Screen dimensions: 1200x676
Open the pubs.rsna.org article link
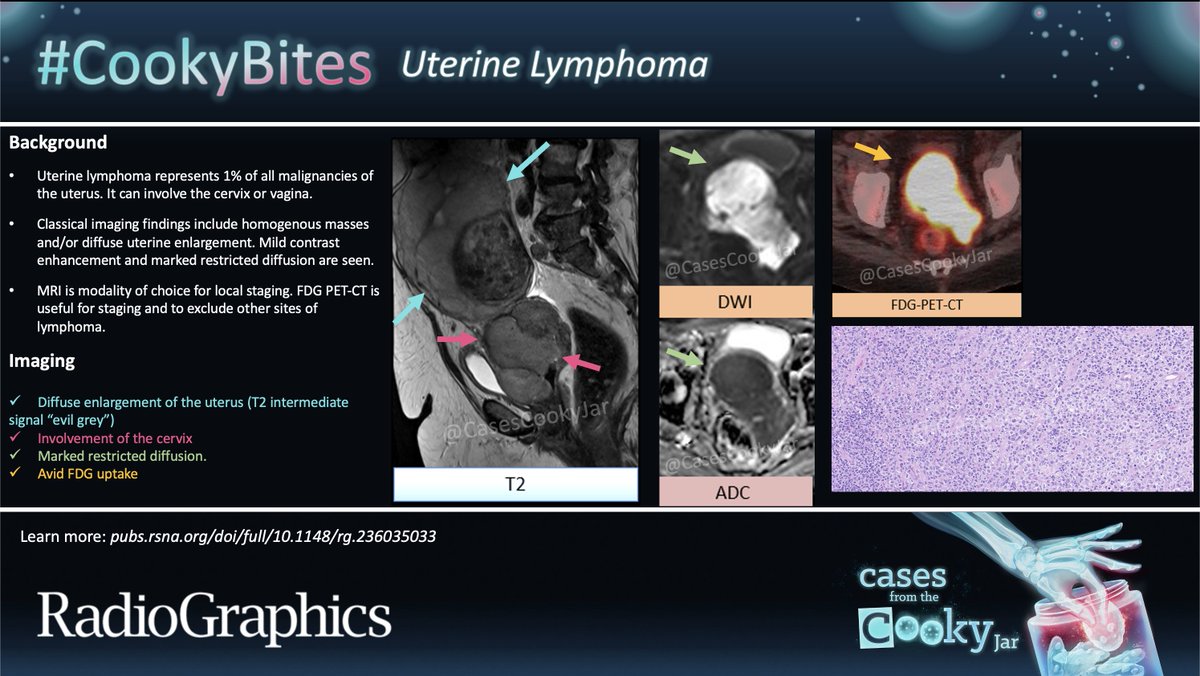click(x=271, y=537)
